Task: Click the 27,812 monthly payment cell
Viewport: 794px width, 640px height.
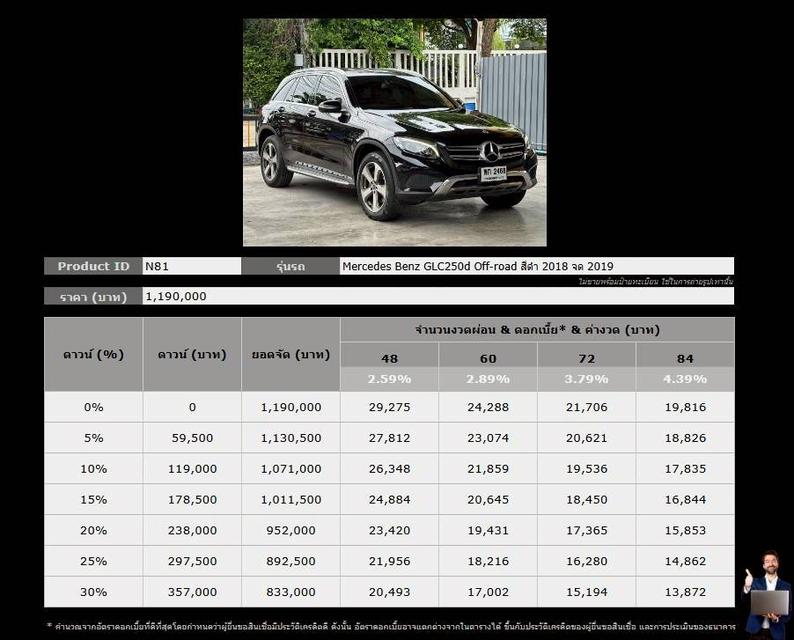Action: (389, 438)
